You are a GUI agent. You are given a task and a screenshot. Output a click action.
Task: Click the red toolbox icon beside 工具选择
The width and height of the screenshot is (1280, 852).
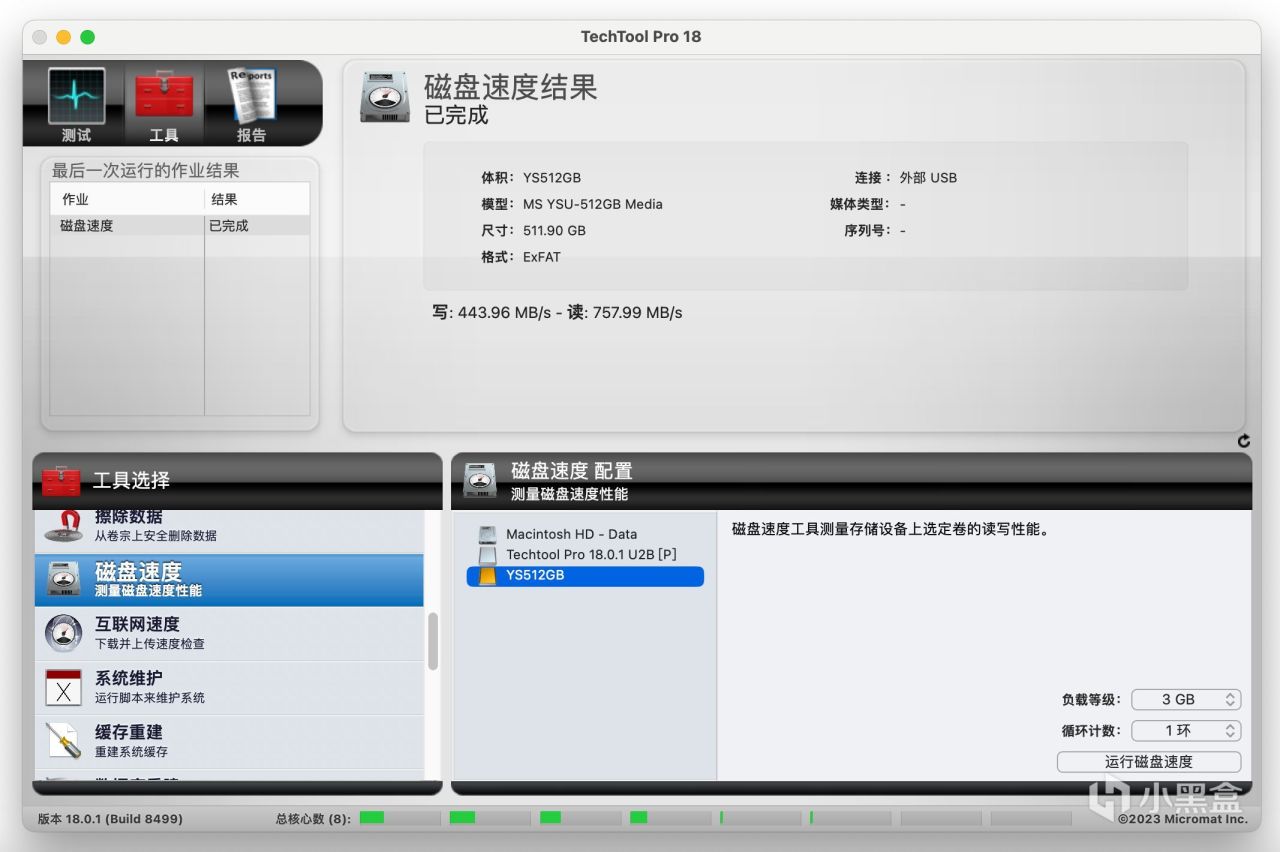point(61,481)
